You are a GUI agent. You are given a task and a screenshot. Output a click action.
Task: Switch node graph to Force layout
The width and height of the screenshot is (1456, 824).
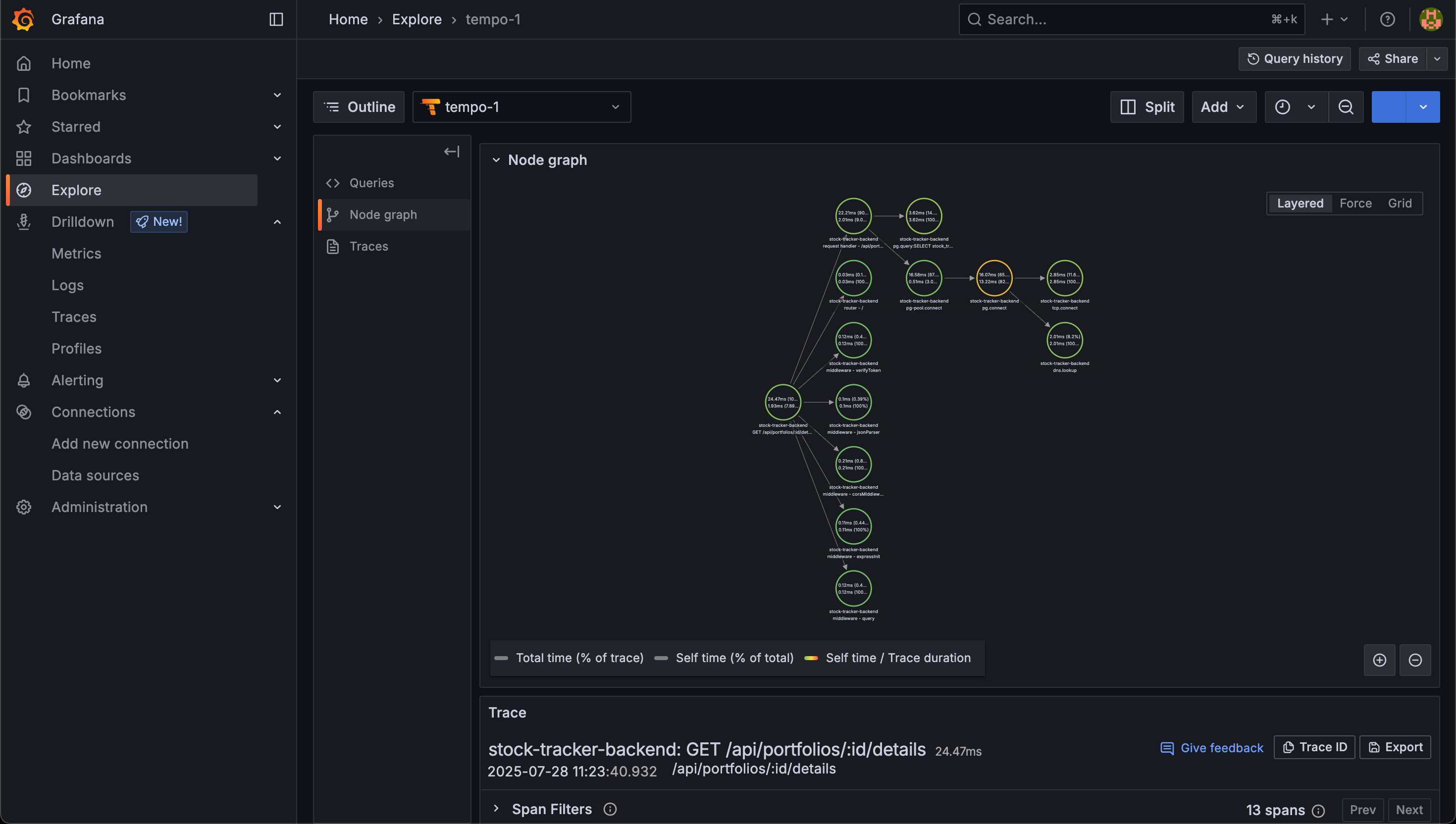(x=1355, y=203)
